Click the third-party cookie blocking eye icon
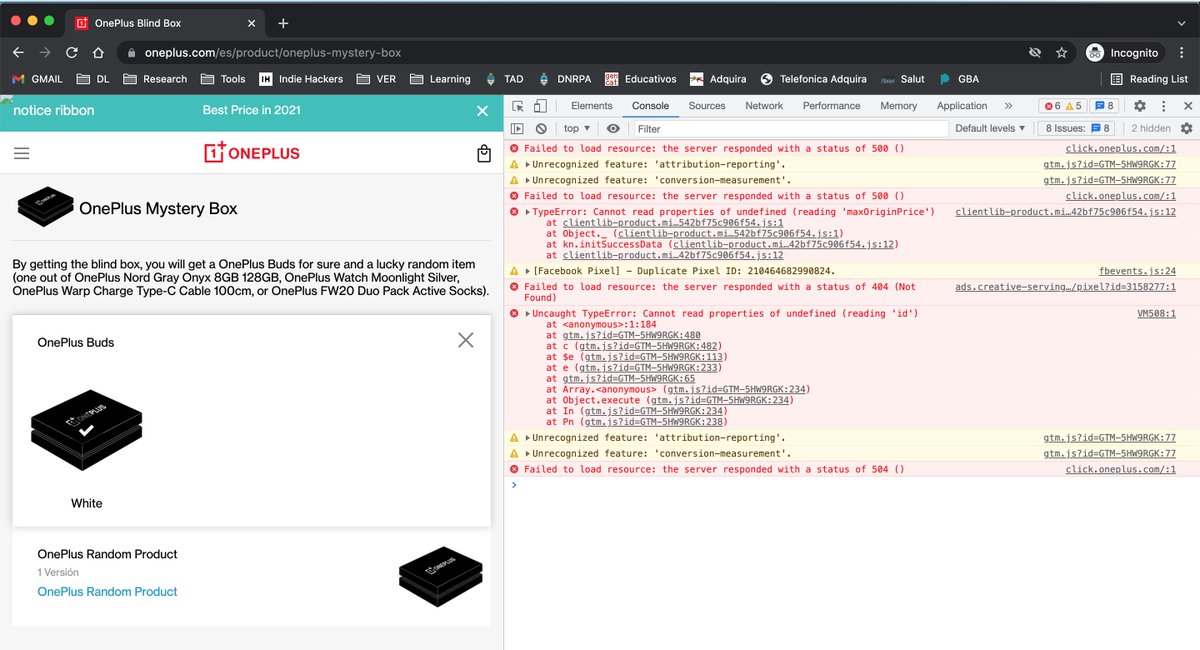The image size is (1200, 650). (x=1035, y=52)
